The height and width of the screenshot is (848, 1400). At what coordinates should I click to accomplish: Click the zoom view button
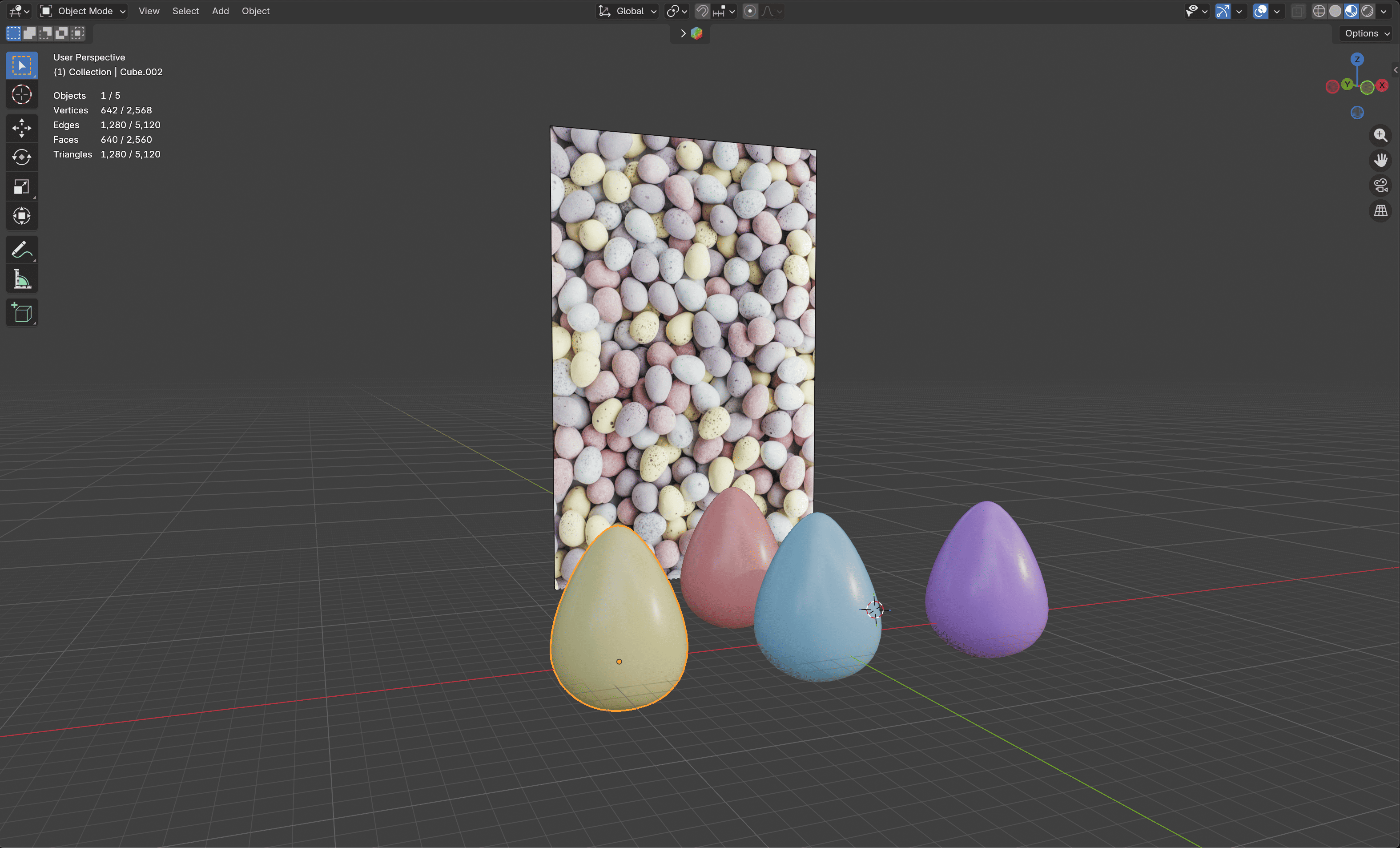[1380, 135]
